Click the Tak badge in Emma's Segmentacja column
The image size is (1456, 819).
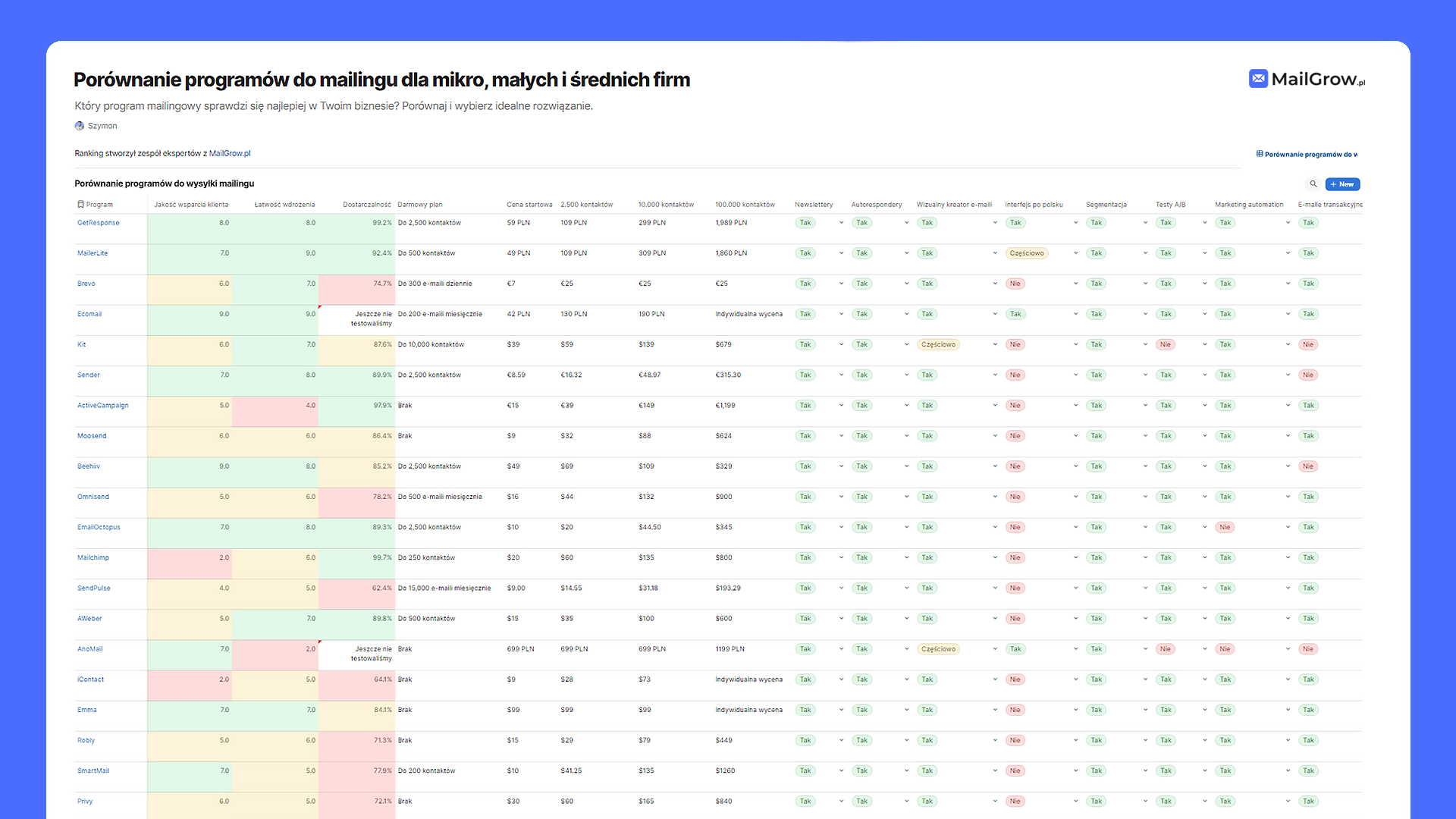[x=1096, y=709]
